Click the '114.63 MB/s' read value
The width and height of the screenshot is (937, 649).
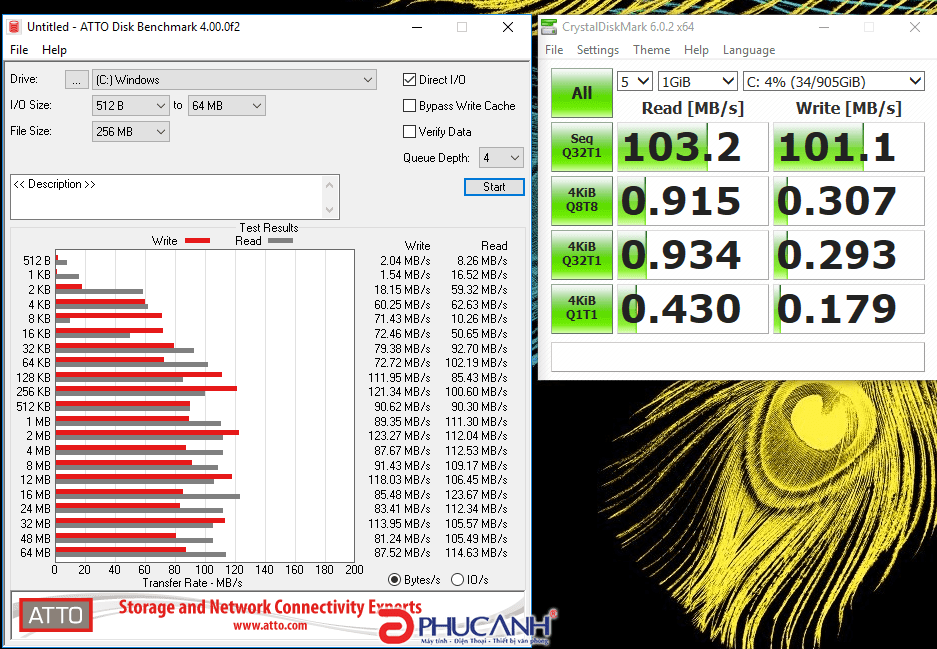click(476, 553)
